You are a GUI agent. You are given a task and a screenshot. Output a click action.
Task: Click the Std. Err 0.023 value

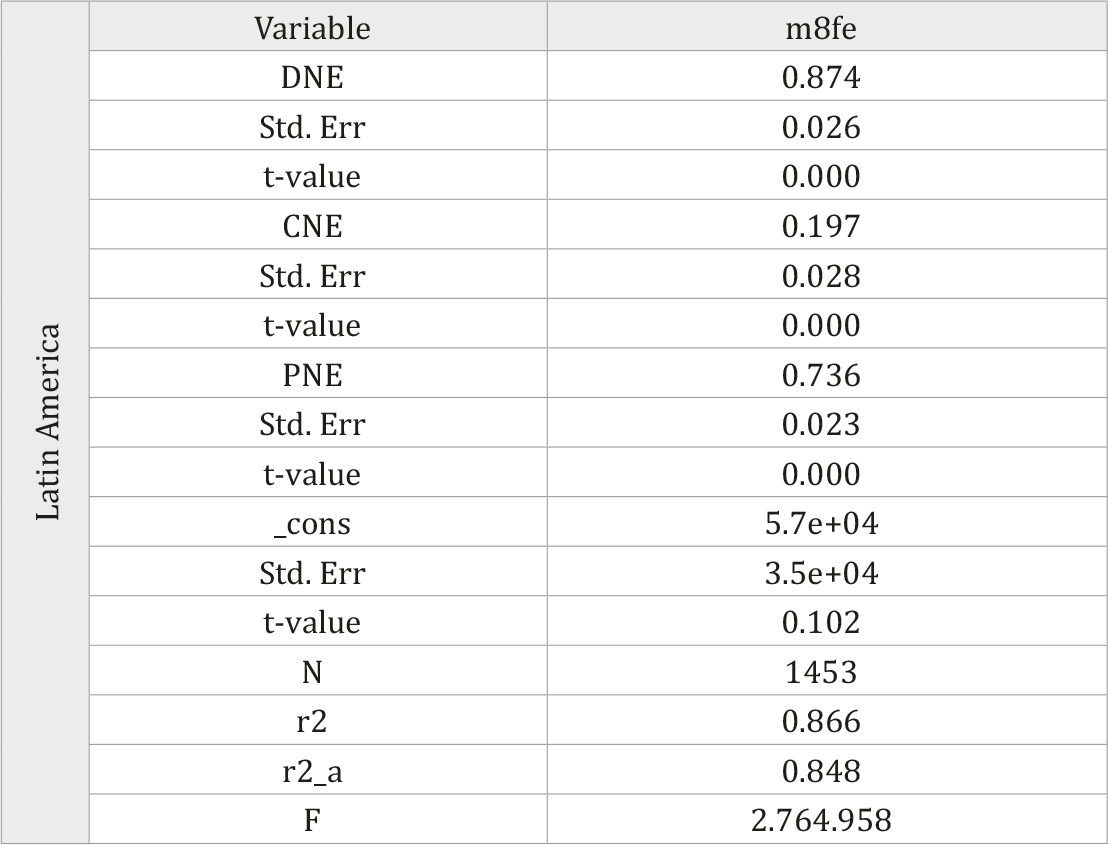pyautogui.click(x=821, y=424)
